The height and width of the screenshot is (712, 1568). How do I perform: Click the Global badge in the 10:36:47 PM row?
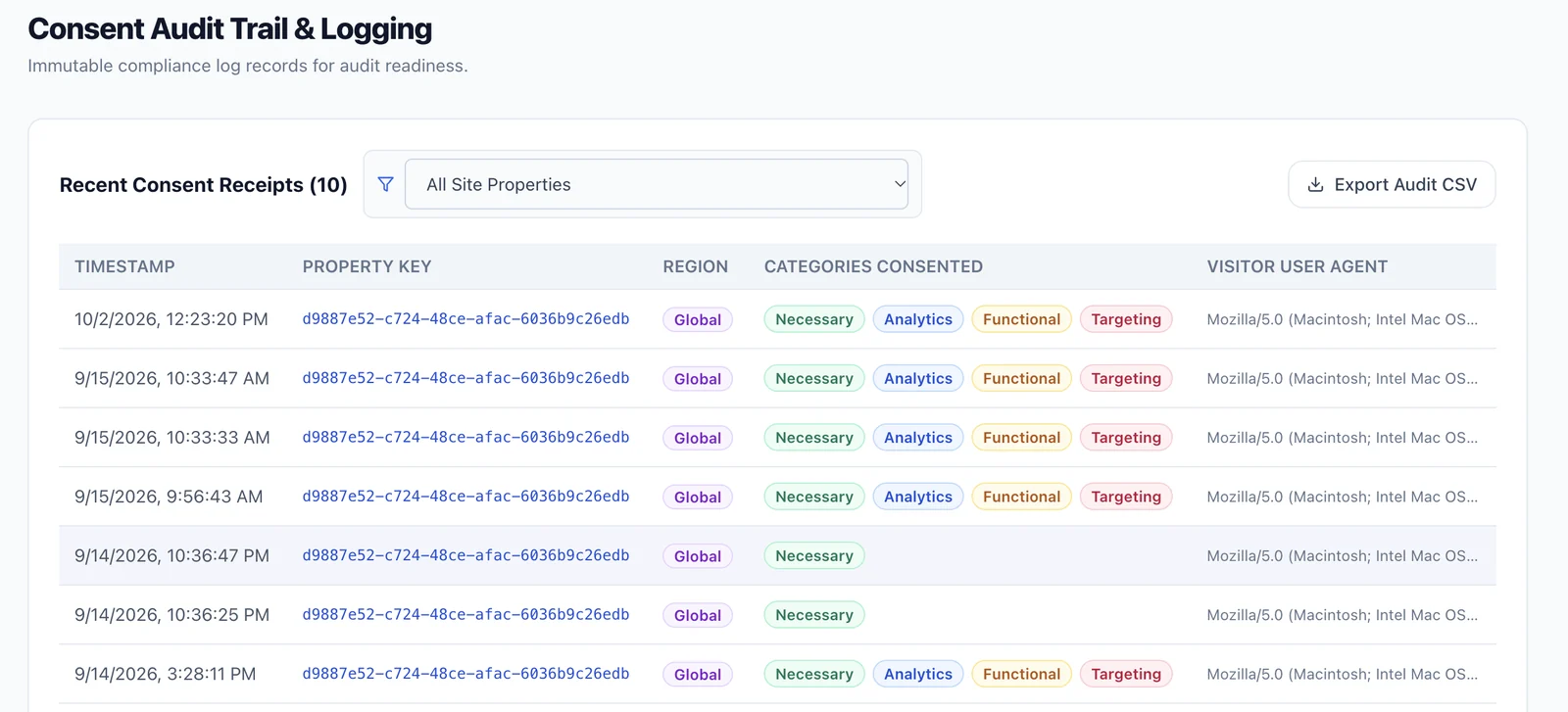point(698,556)
